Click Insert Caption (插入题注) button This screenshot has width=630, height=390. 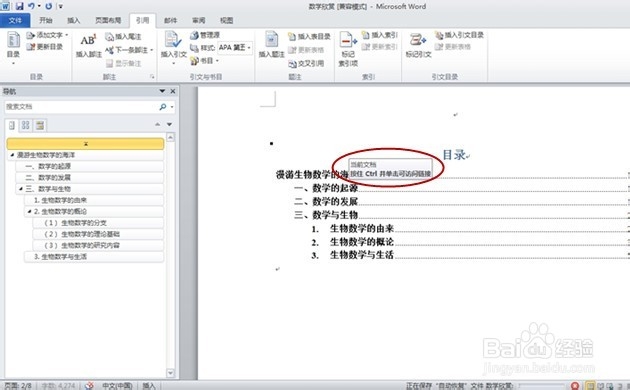pos(272,45)
